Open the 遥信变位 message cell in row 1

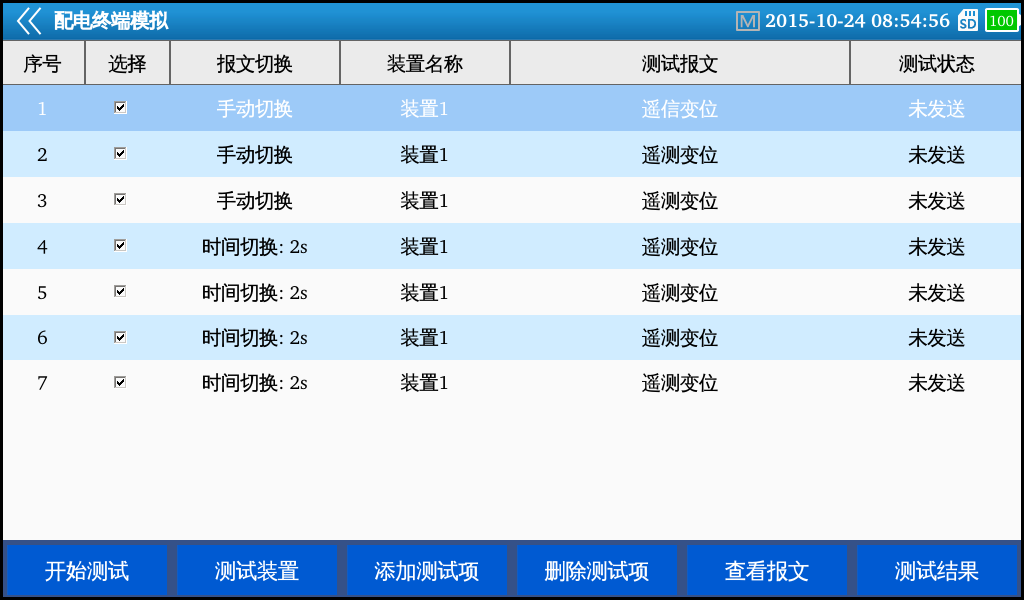click(680, 109)
